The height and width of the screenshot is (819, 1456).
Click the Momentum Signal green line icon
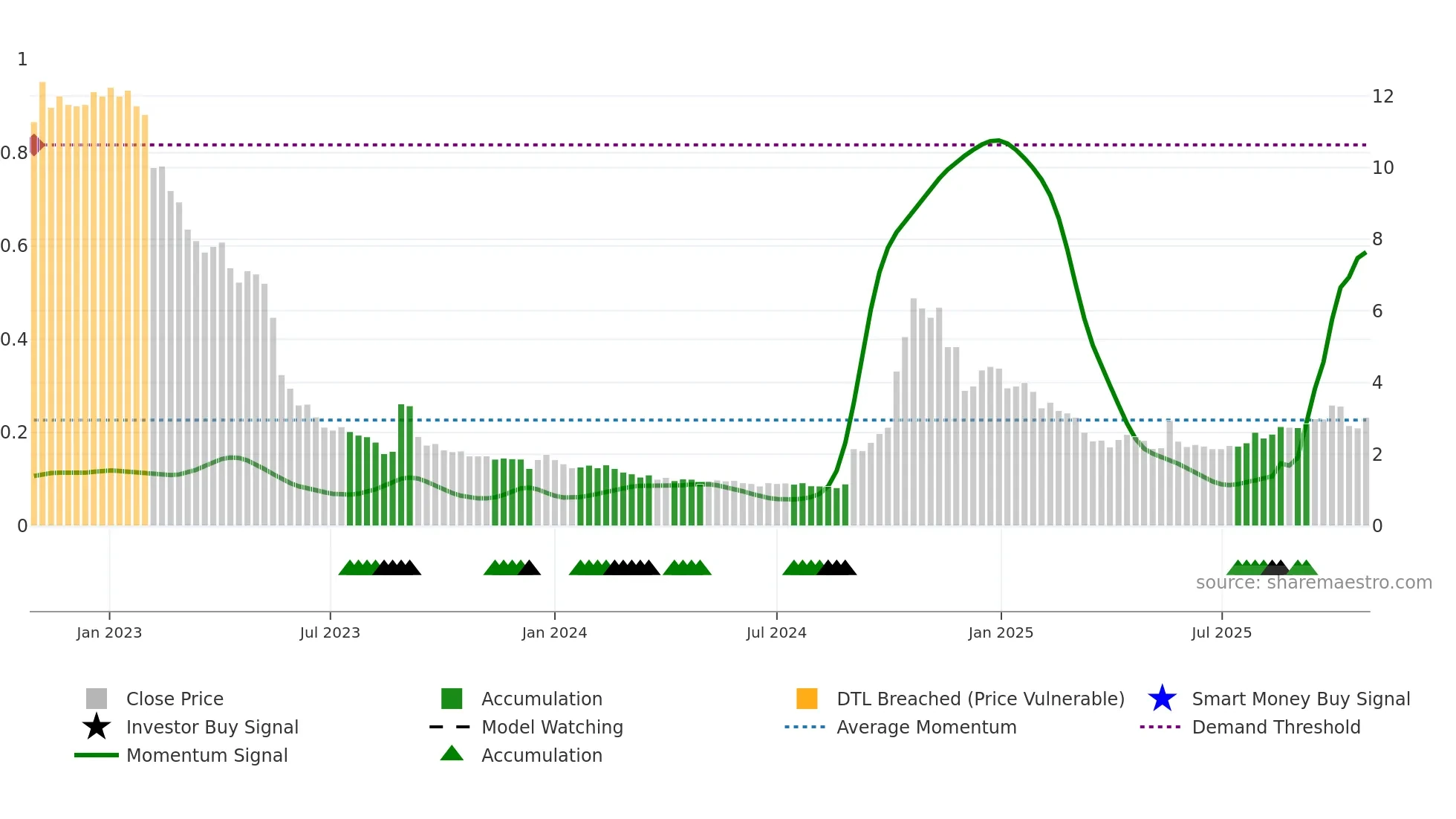[97, 755]
